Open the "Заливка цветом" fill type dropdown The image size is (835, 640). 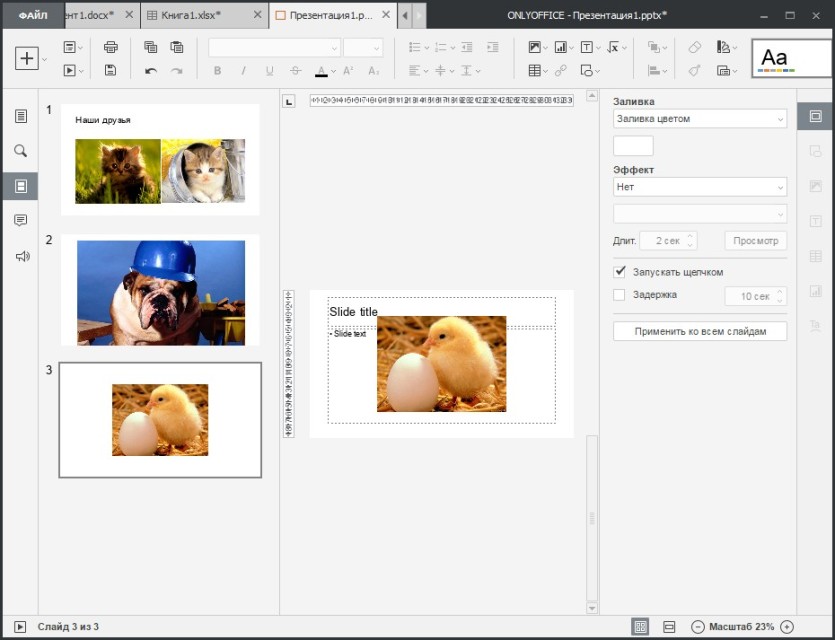(700, 119)
